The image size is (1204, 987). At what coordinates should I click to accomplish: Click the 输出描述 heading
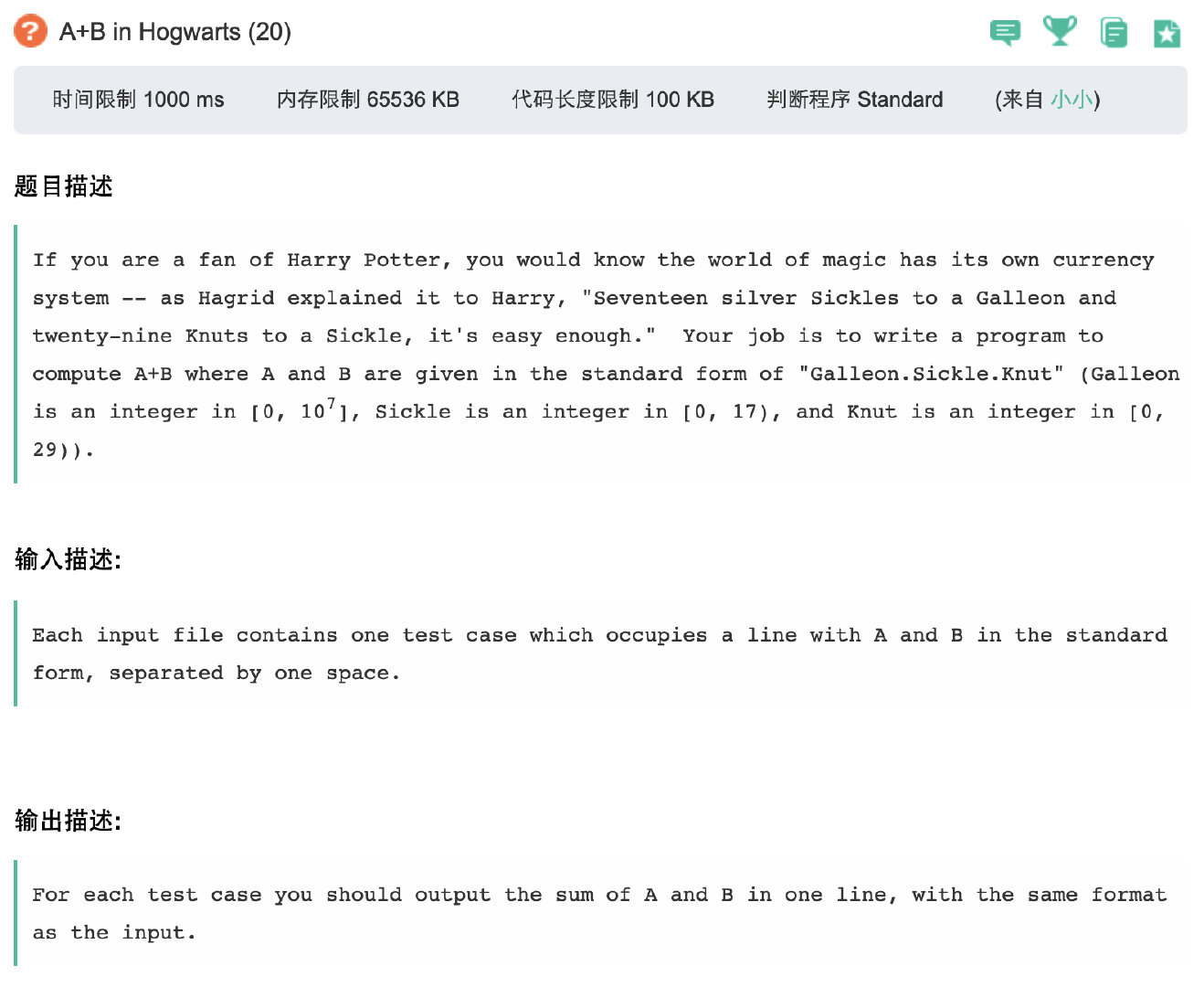tap(69, 821)
